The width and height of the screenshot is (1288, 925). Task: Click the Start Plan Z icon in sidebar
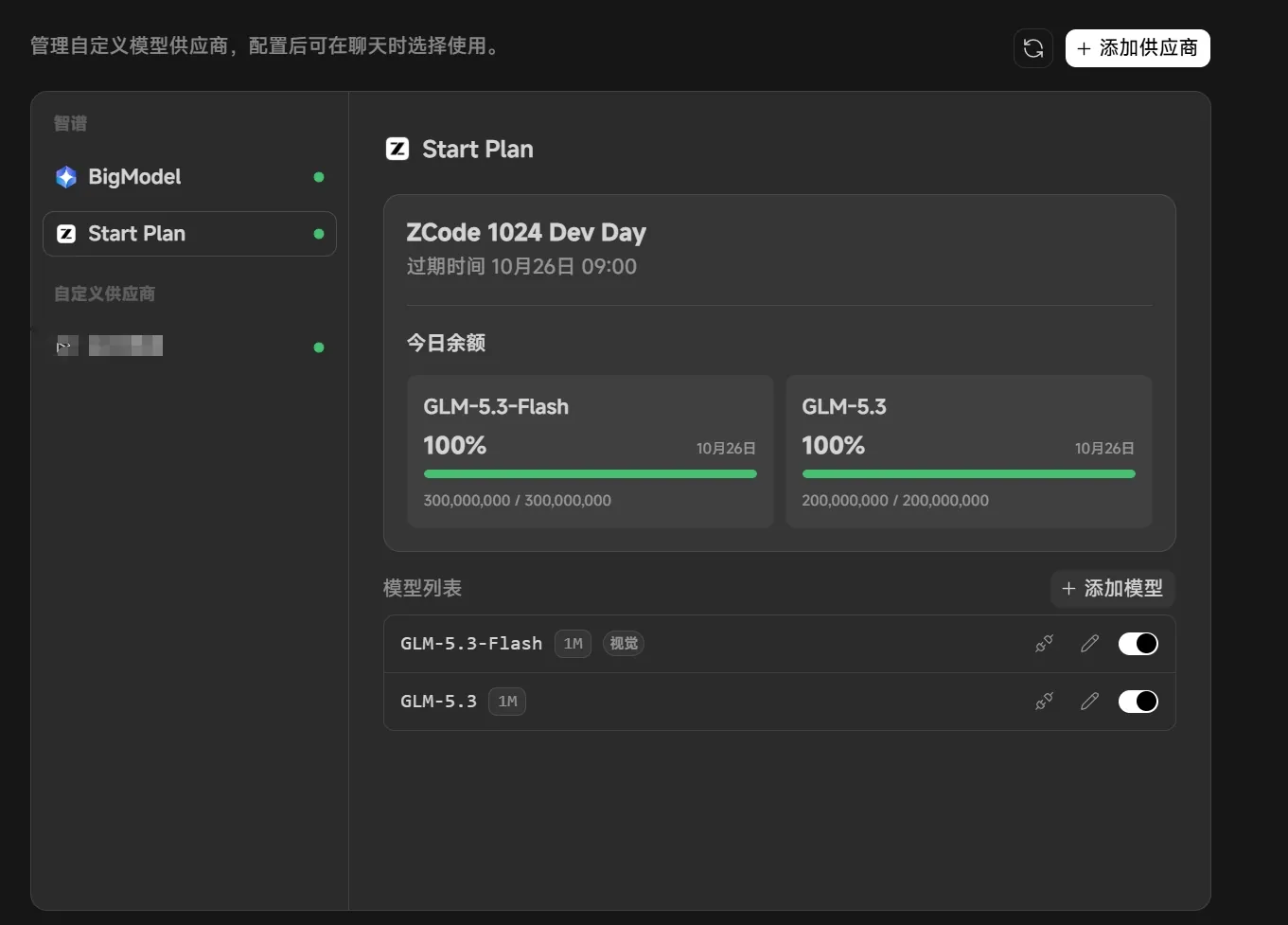click(x=66, y=234)
